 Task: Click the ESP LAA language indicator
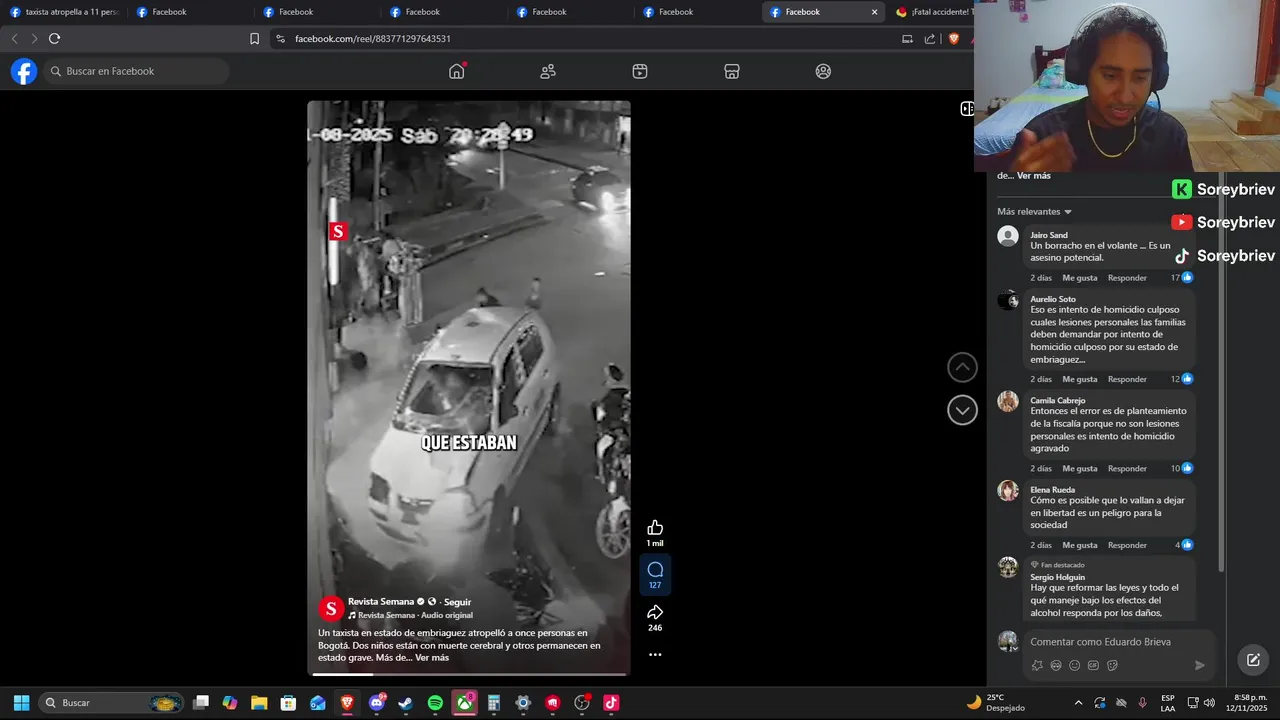coord(1168,703)
